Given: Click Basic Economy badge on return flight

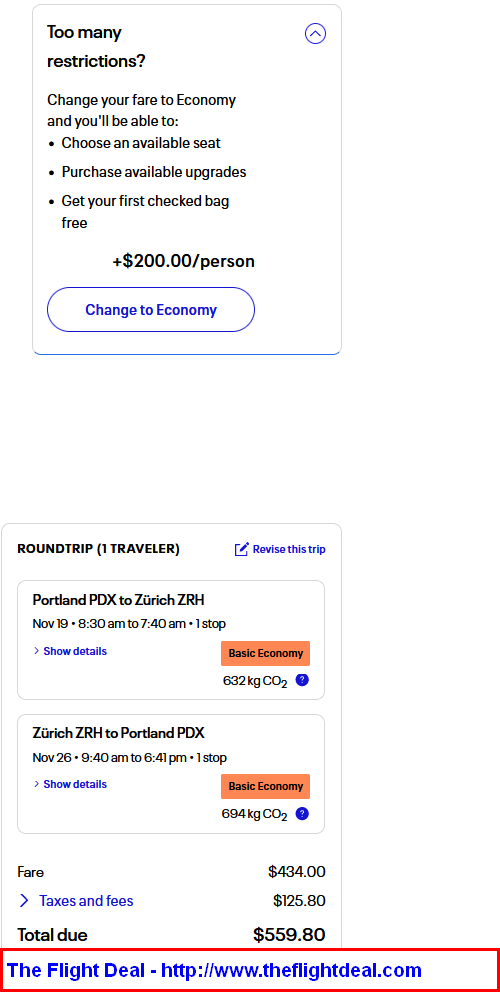Looking at the screenshot, I should click(265, 786).
